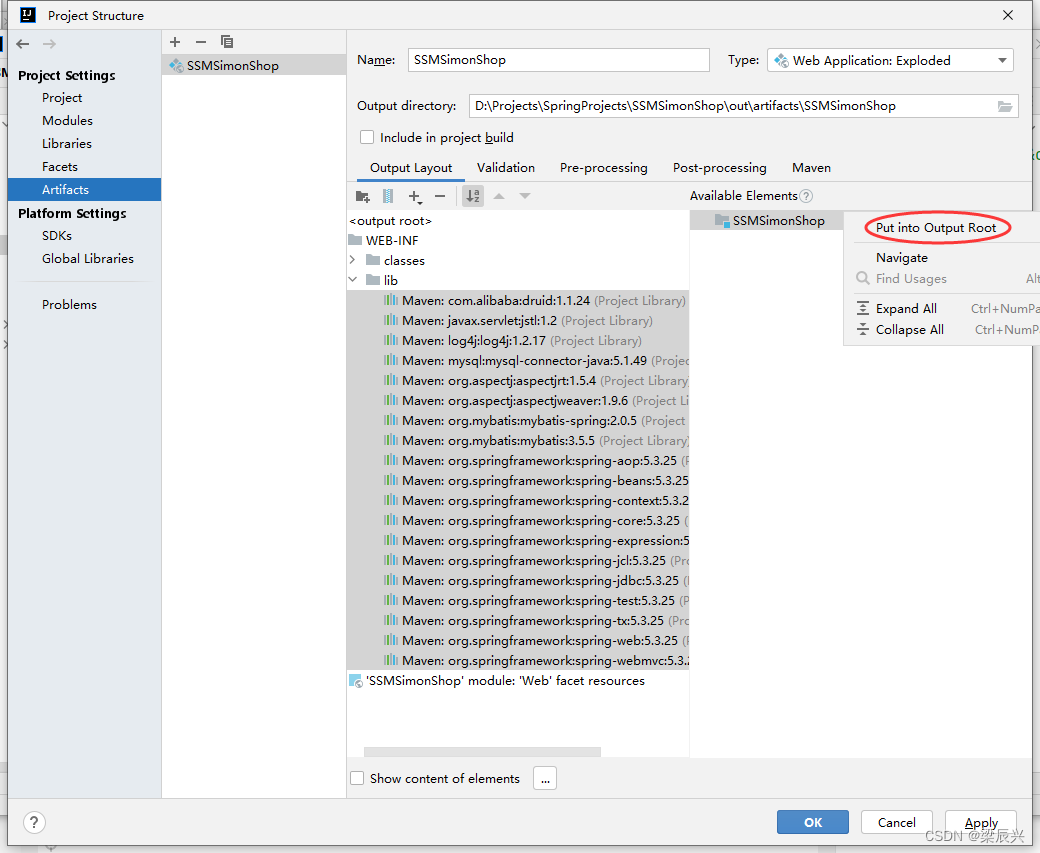
Task: Collapse the lib folder node
Action: click(353, 280)
